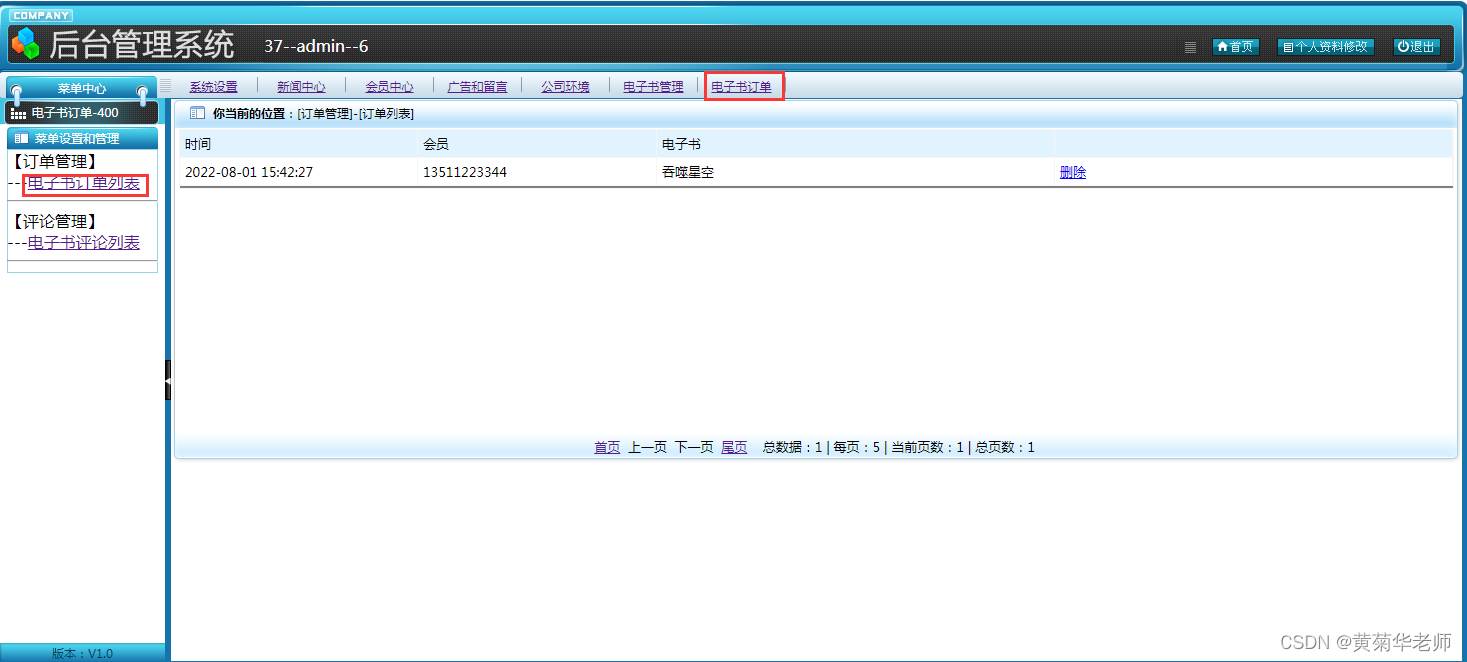
Task: Collapse the sidebar using the dark edge handle
Action: pos(167,380)
